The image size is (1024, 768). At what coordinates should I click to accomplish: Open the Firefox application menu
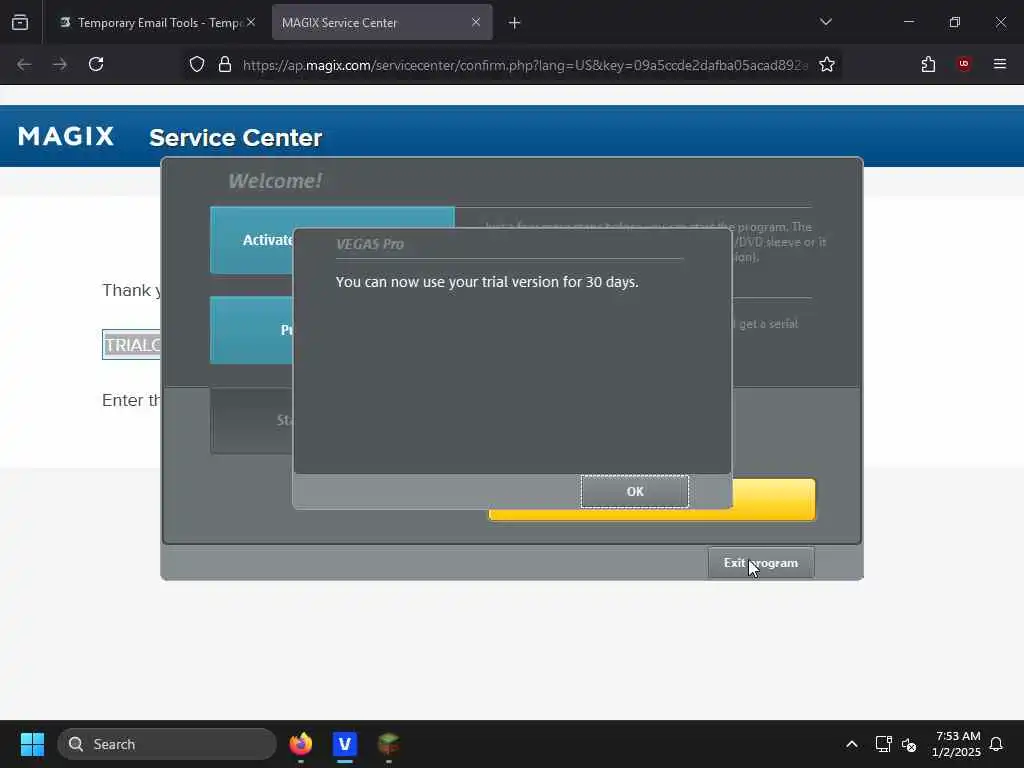coord(1000,64)
